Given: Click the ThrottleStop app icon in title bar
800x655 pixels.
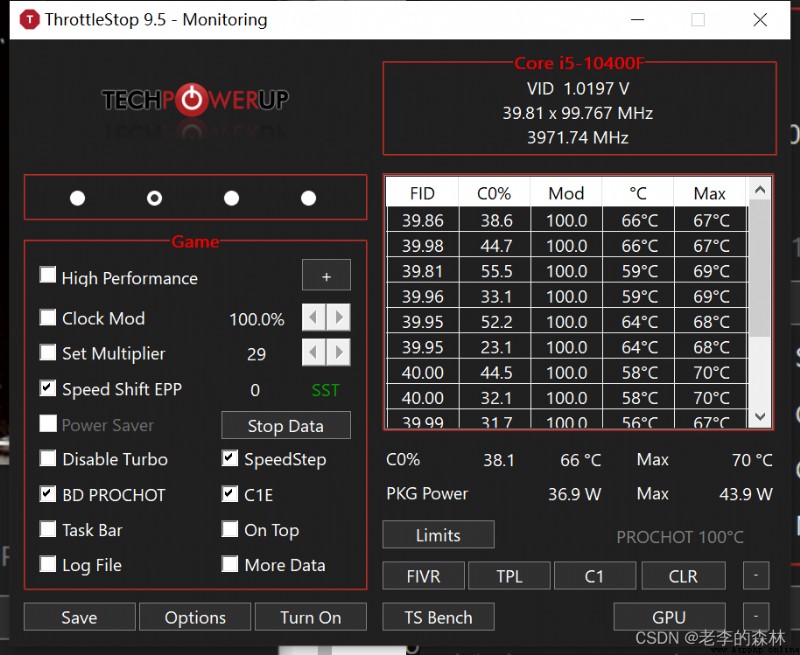Looking at the screenshot, I should pos(30,20).
